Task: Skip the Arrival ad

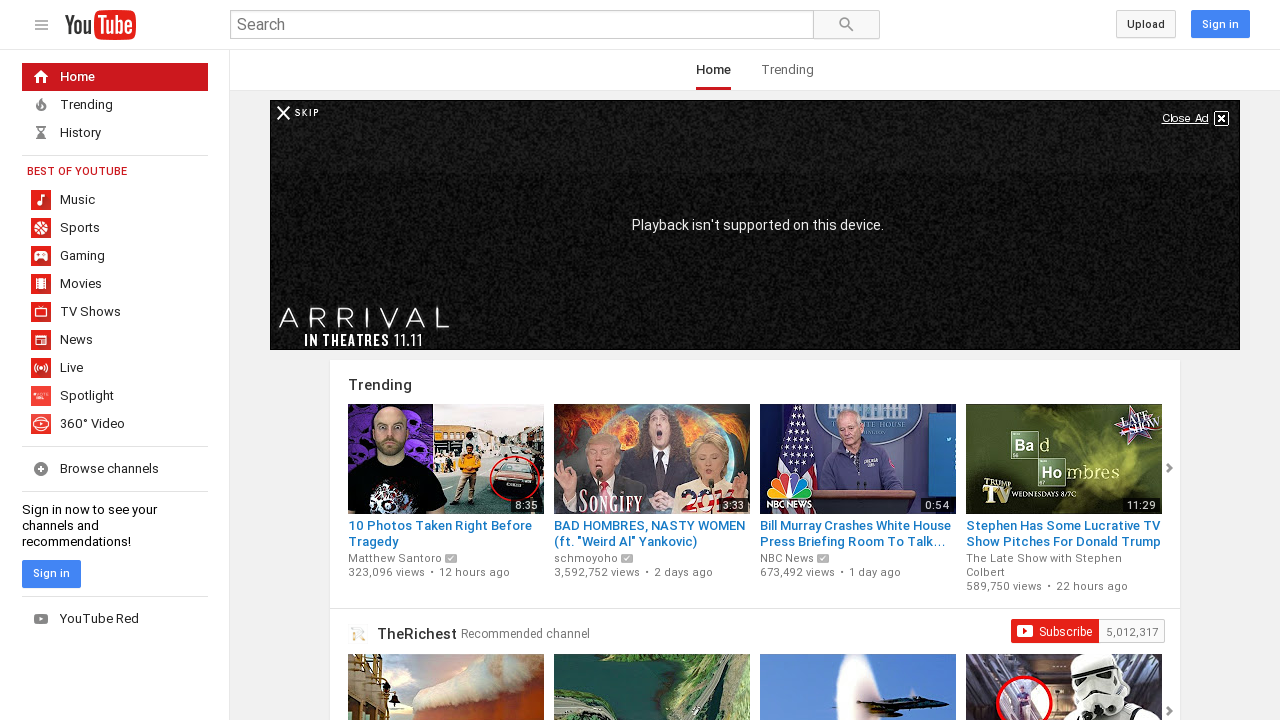Action: (298, 113)
